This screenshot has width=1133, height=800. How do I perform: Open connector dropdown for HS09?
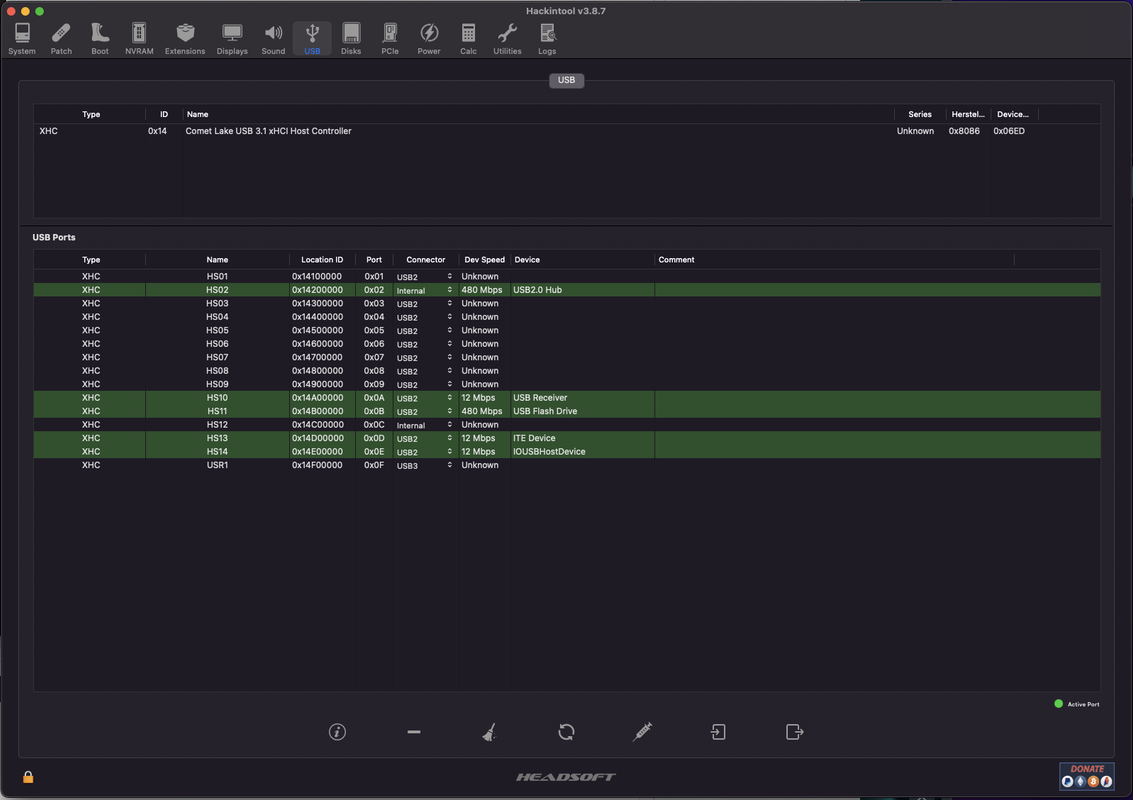(425, 384)
